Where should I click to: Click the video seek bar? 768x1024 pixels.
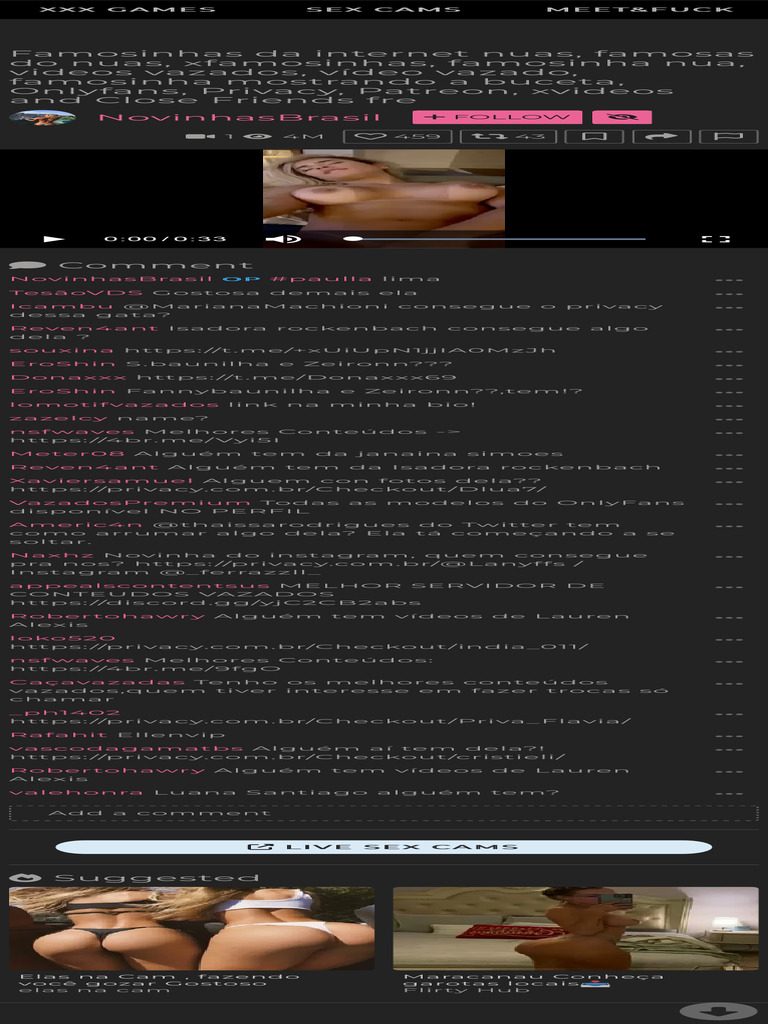pyautogui.click(x=494, y=239)
